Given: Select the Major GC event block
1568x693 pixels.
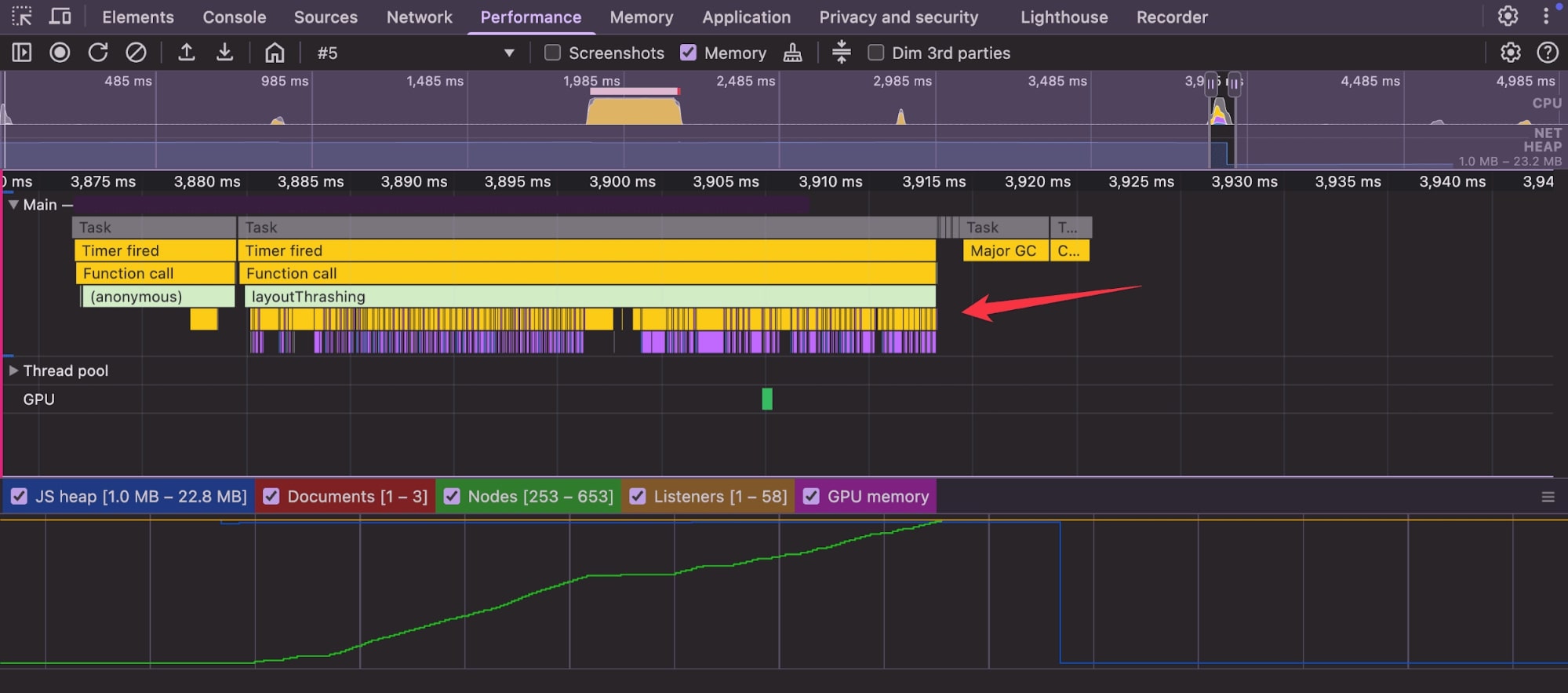Looking at the screenshot, I should coord(1003,251).
